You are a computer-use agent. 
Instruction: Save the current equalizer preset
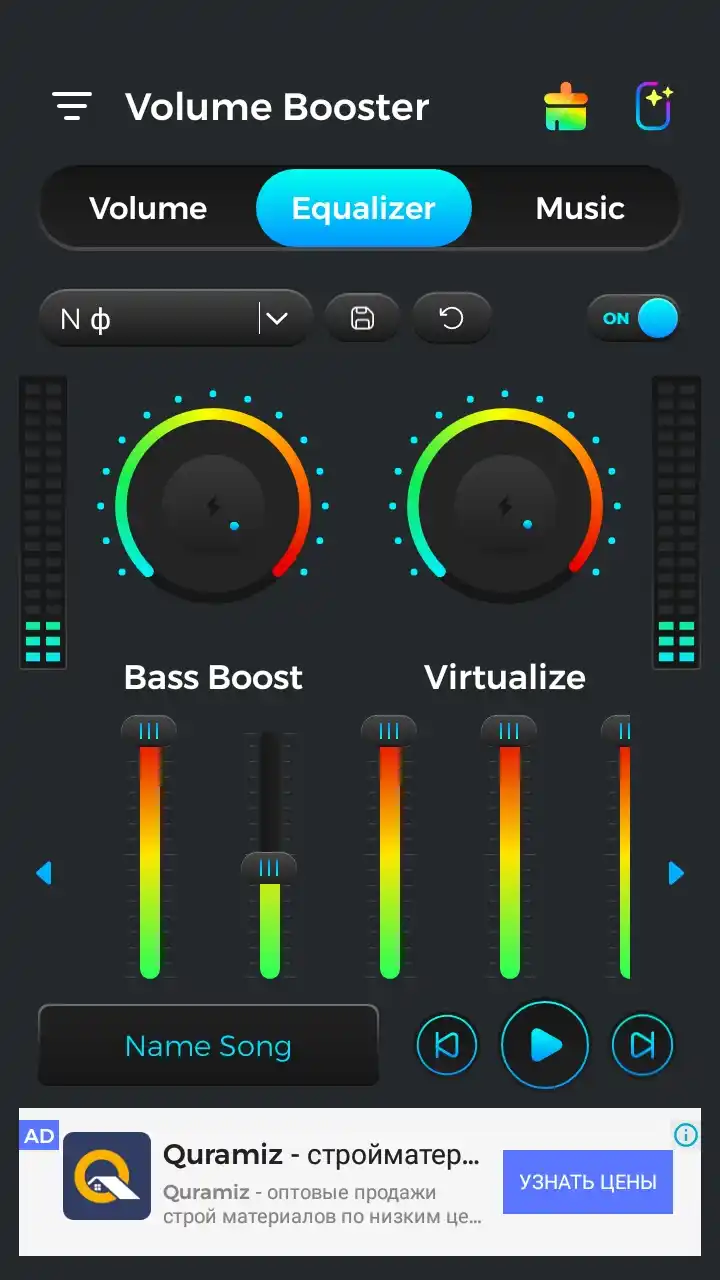(x=362, y=318)
